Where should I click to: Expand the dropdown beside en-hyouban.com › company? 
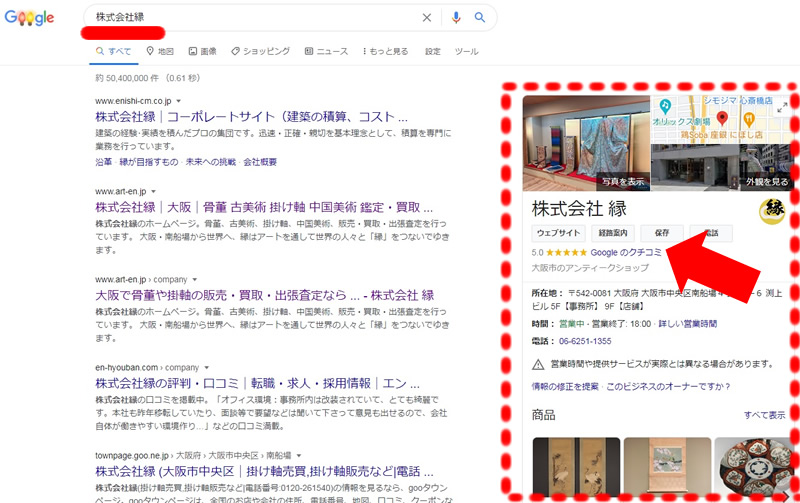[x=207, y=368]
